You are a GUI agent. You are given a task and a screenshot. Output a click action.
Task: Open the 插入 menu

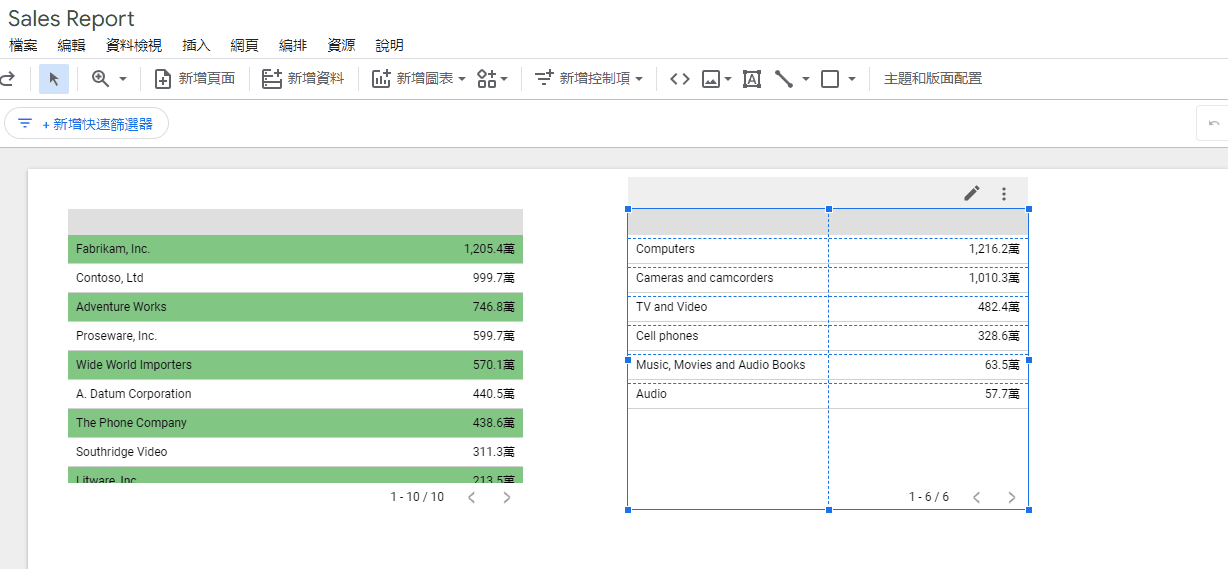(196, 45)
